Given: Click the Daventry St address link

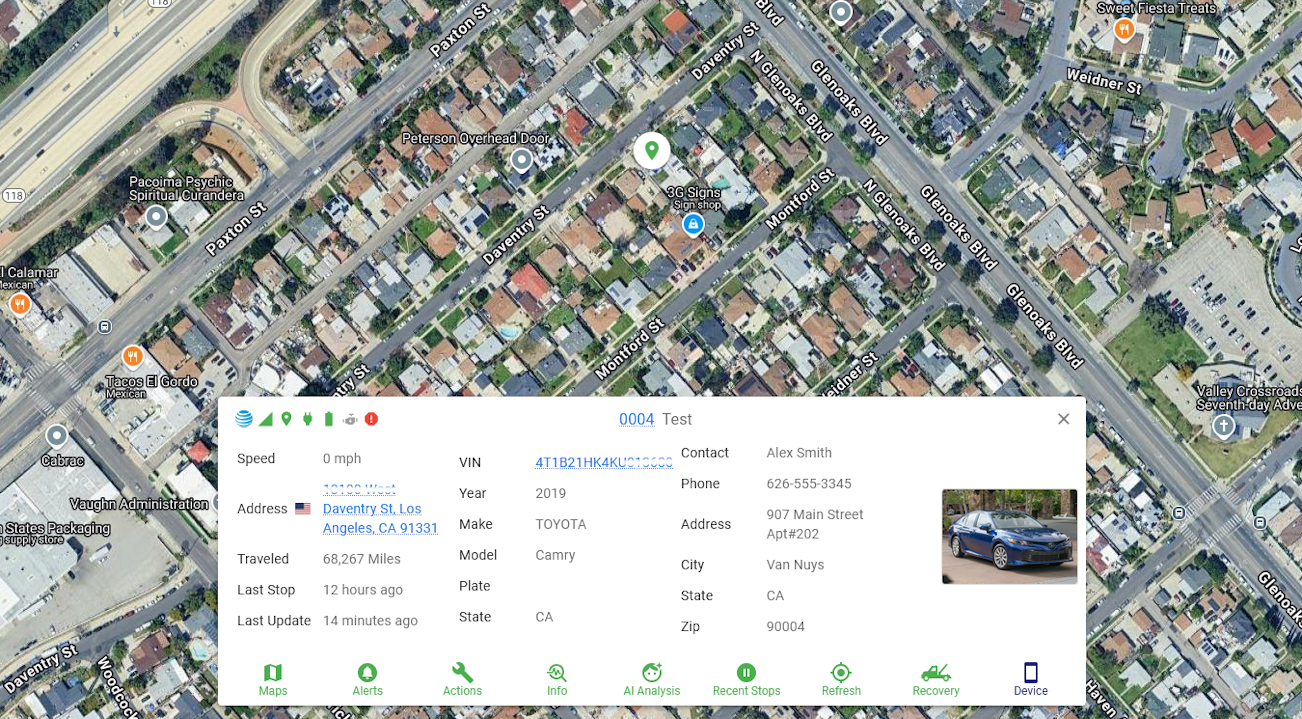Looking at the screenshot, I should [x=380, y=508].
